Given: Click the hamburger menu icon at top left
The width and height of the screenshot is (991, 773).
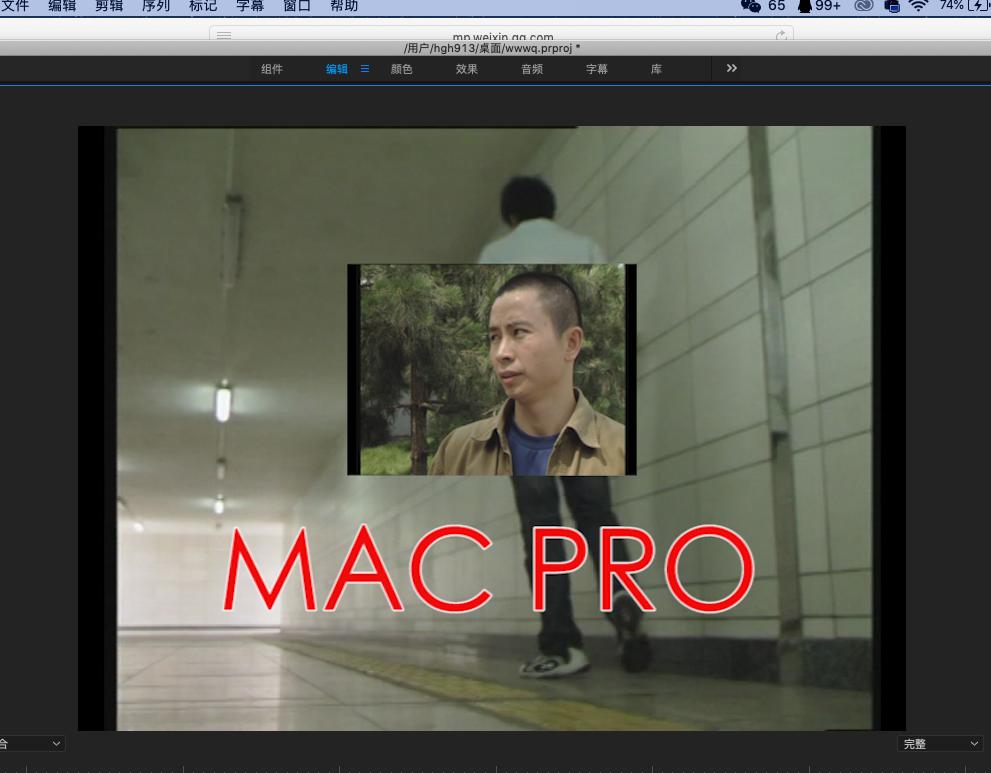Looking at the screenshot, I should pos(223,36).
